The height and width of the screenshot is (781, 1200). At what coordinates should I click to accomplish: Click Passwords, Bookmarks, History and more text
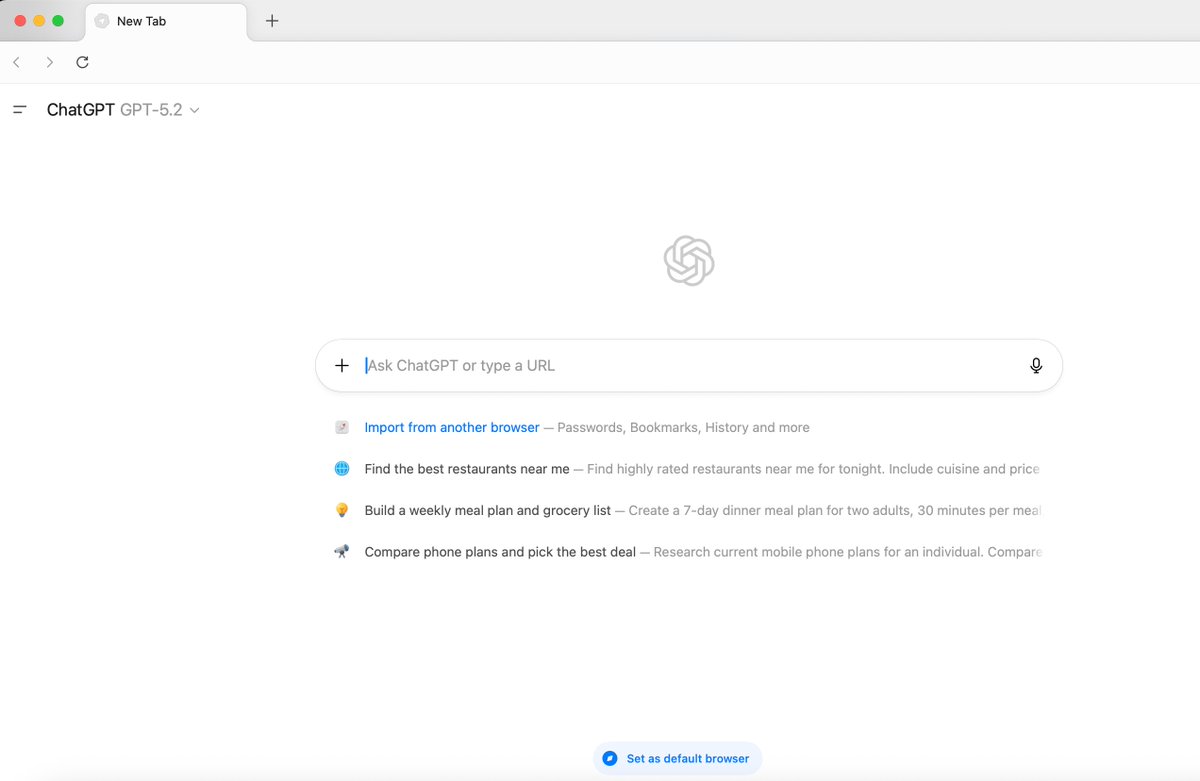click(x=683, y=427)
